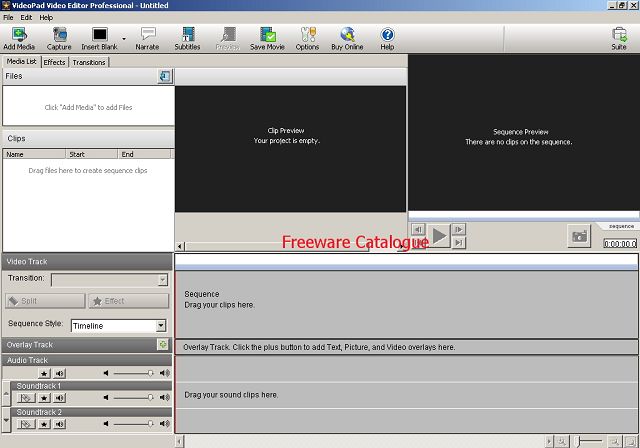Open the Edit menu
The image size is (640, 448).
(x=26, y=18)
